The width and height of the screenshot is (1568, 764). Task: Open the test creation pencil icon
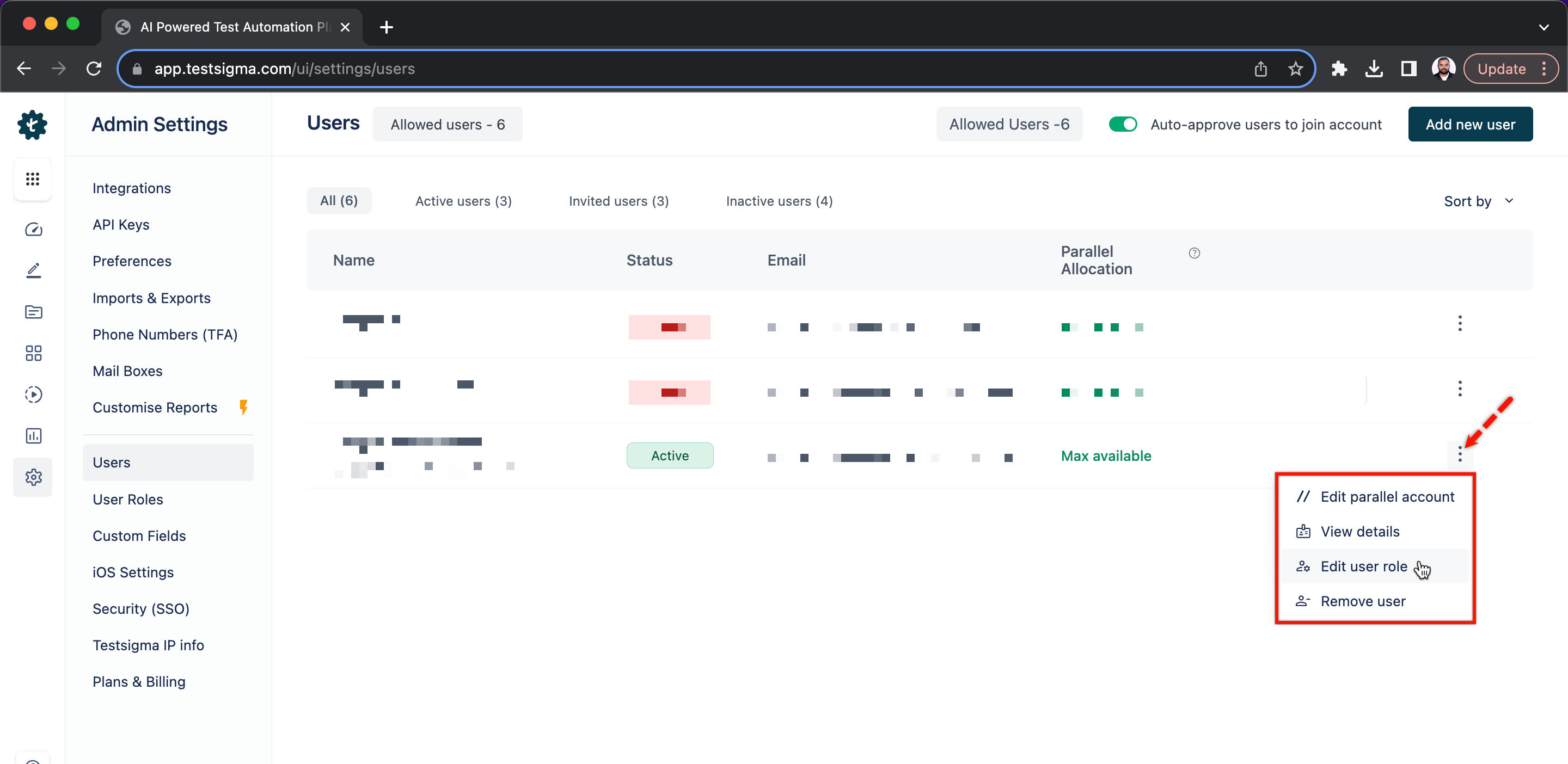tap(33, 270)
